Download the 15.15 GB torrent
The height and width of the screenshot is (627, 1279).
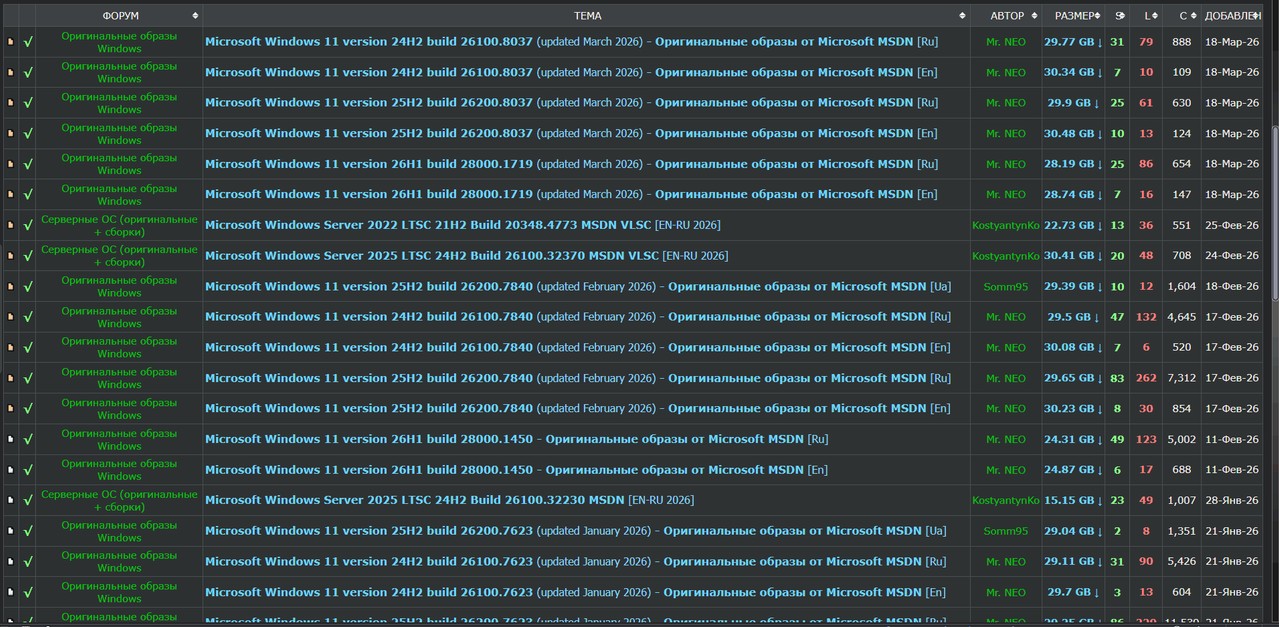[1073, 501]
